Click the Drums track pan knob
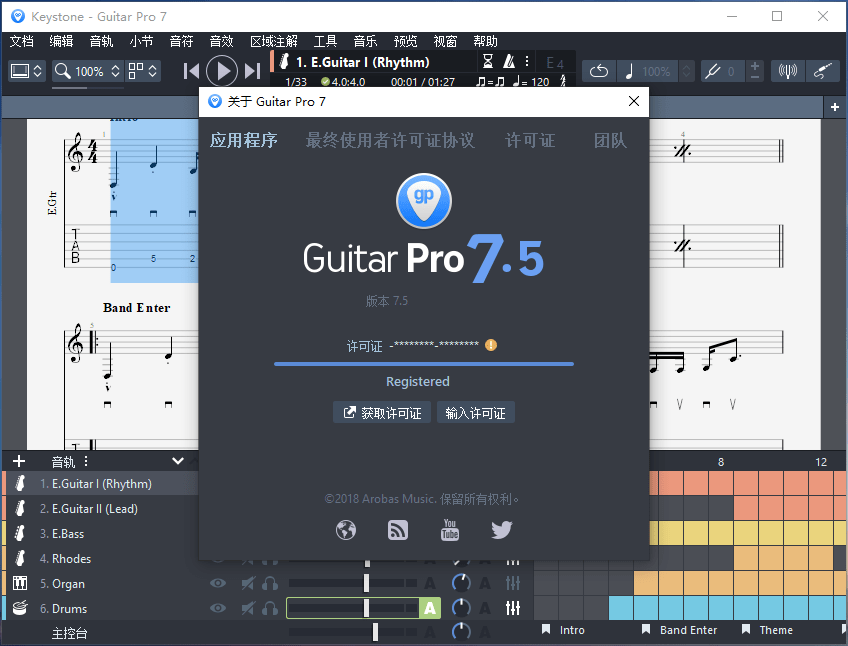 461,608
